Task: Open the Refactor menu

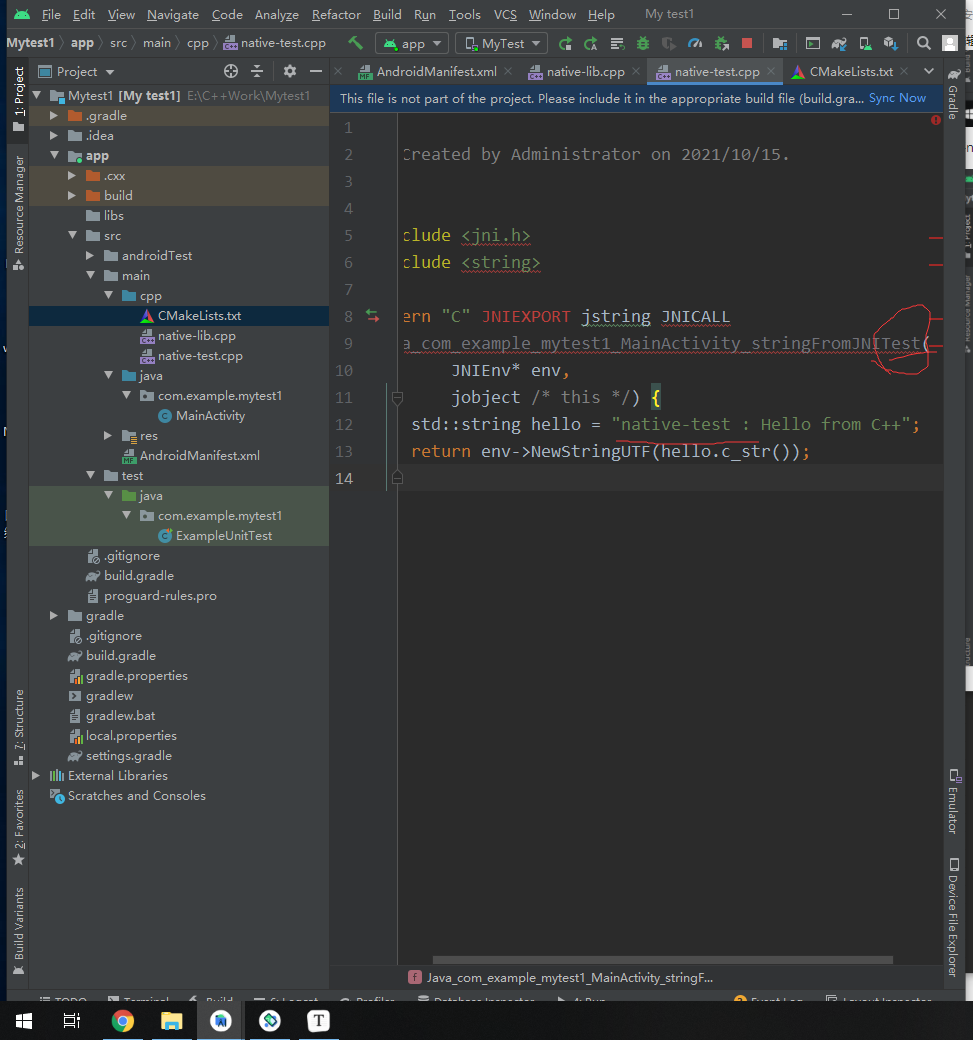Action: point(336,15)
